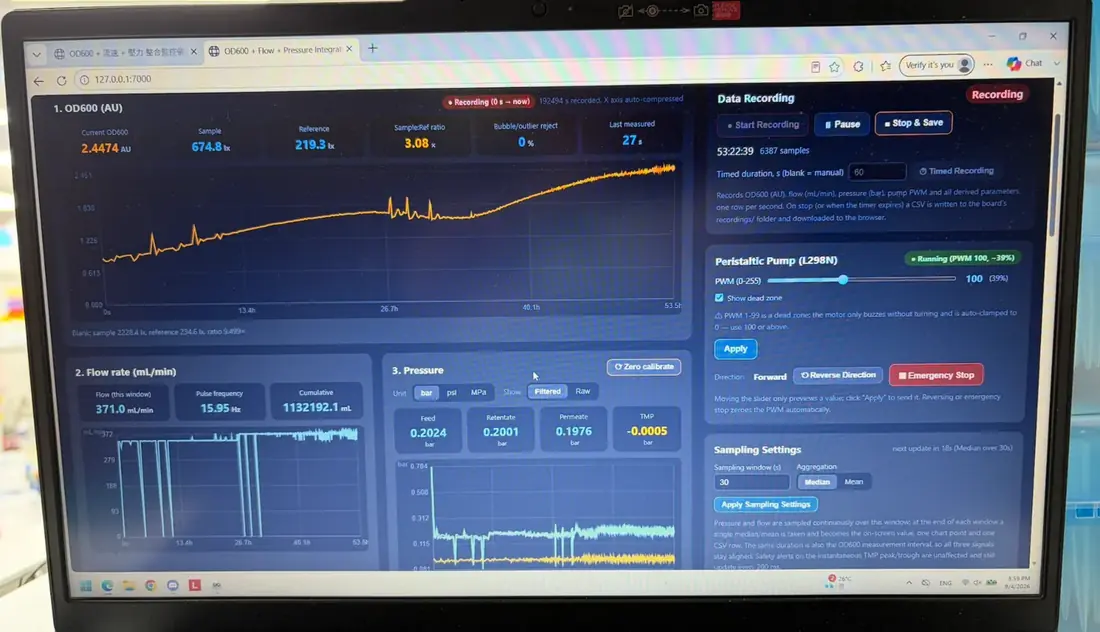Viewport: 1100px width, 632px height.
Task: Open the reading view icon
Action: 815,67
